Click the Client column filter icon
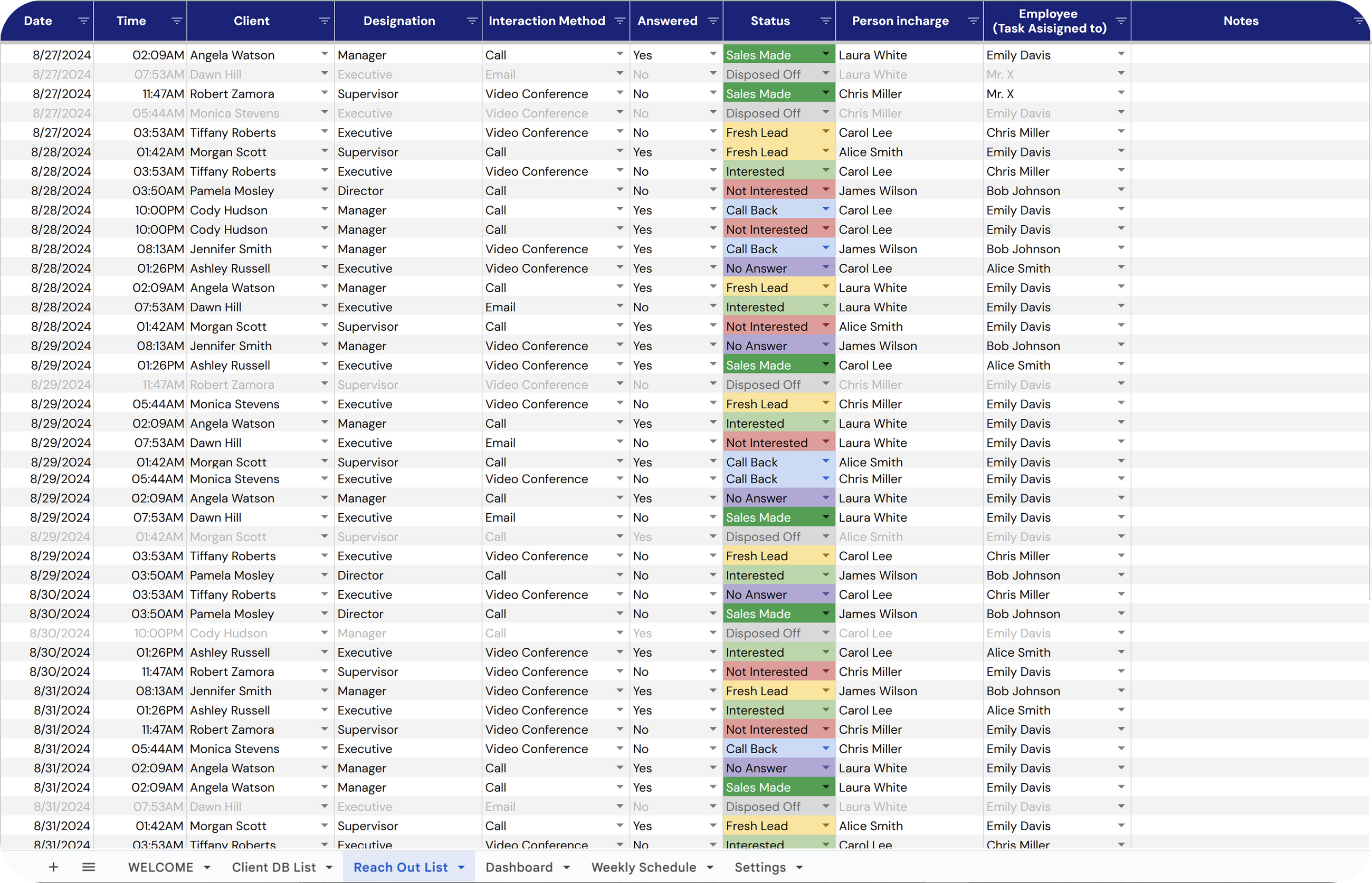This screenshot has height=883, width=1372. click(x=324, y=21)
